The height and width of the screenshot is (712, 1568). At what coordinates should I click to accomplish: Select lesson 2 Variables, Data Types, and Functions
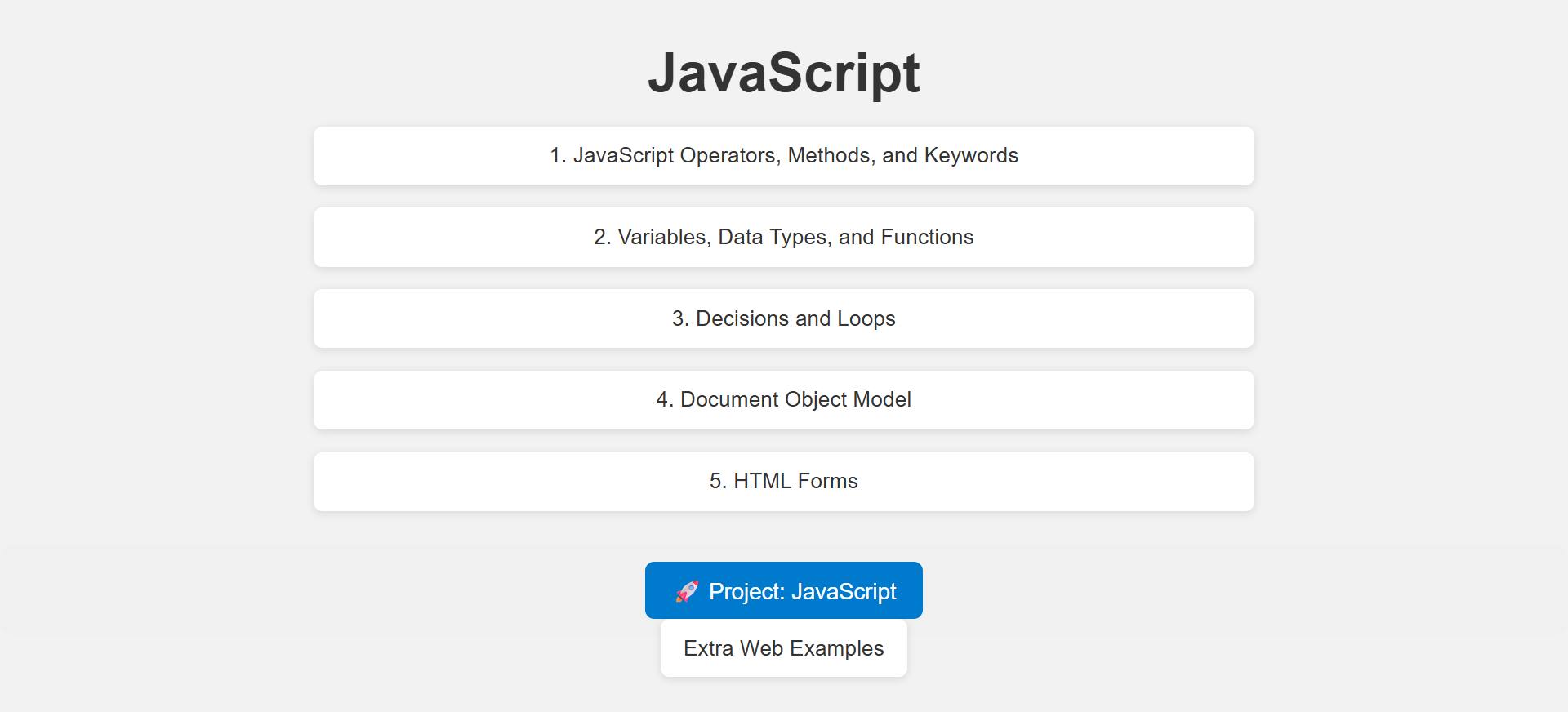[x=783, y=238]
